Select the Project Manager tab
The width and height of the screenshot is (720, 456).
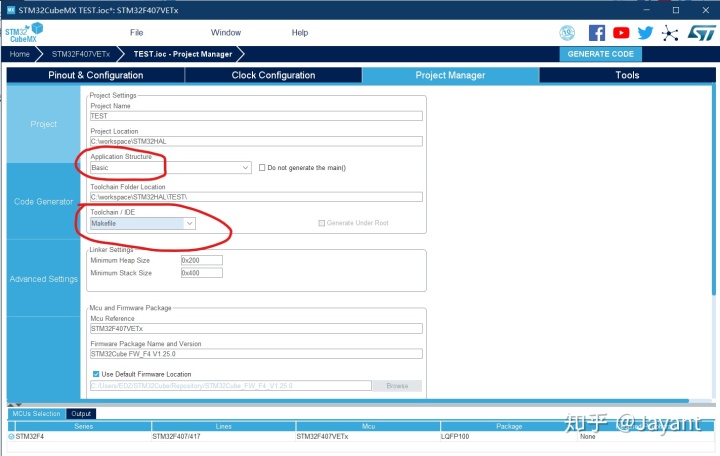coord(450,75)
